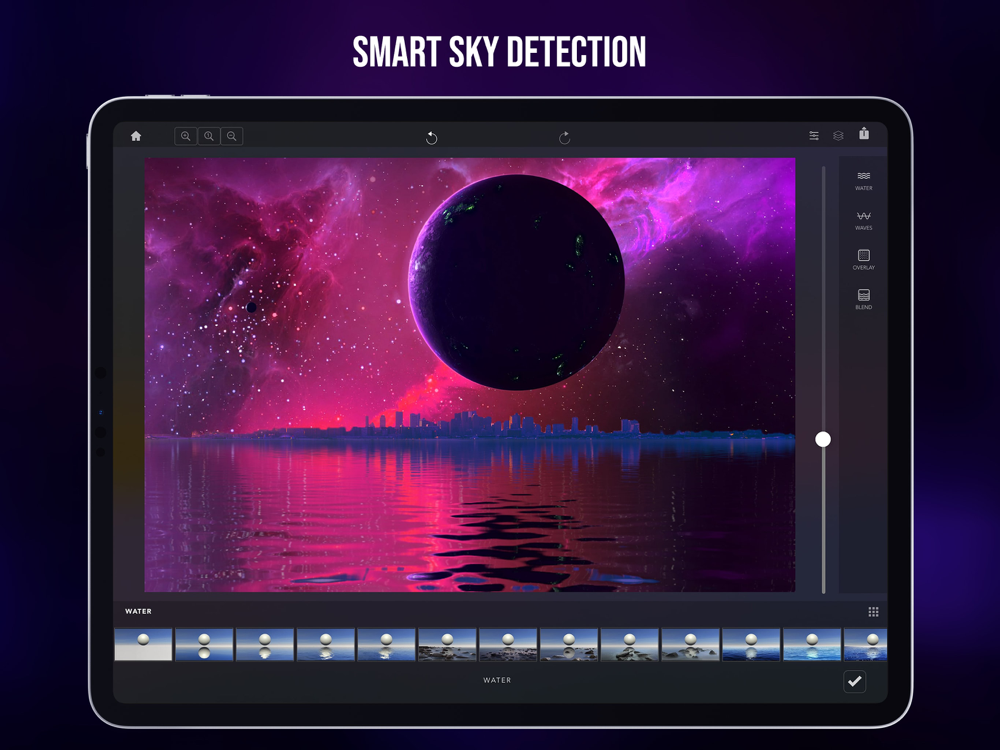Choose the ninth water preset with rocks
1000x750 pixels.
(x=629, y=645)
